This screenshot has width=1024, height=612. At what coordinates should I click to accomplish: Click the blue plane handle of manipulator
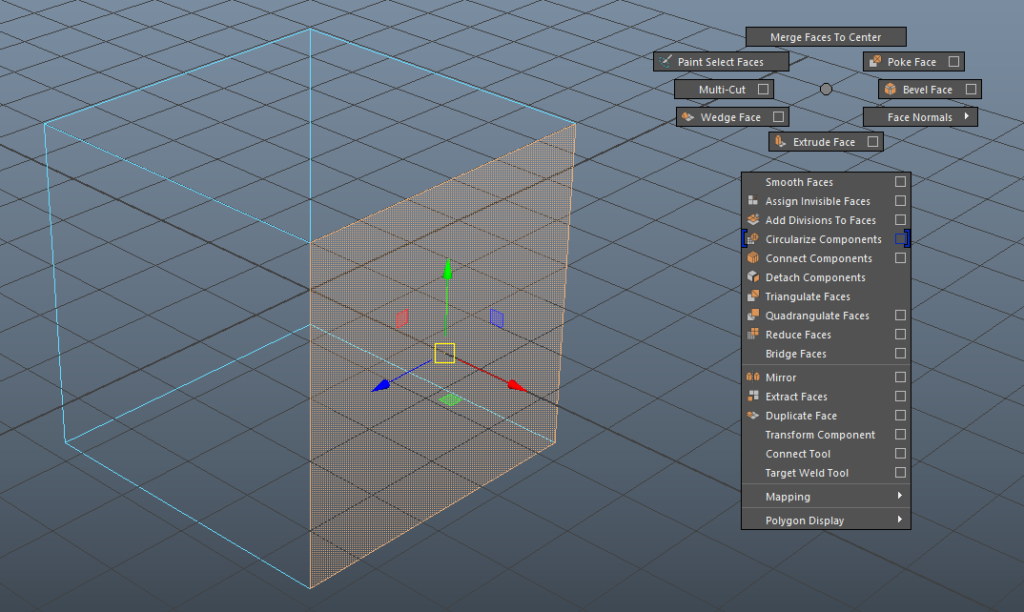[496, 318]
